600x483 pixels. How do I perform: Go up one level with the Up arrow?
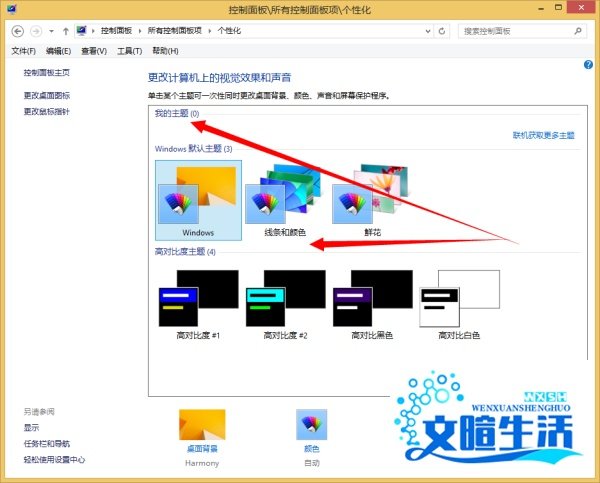tap(66, 31)
